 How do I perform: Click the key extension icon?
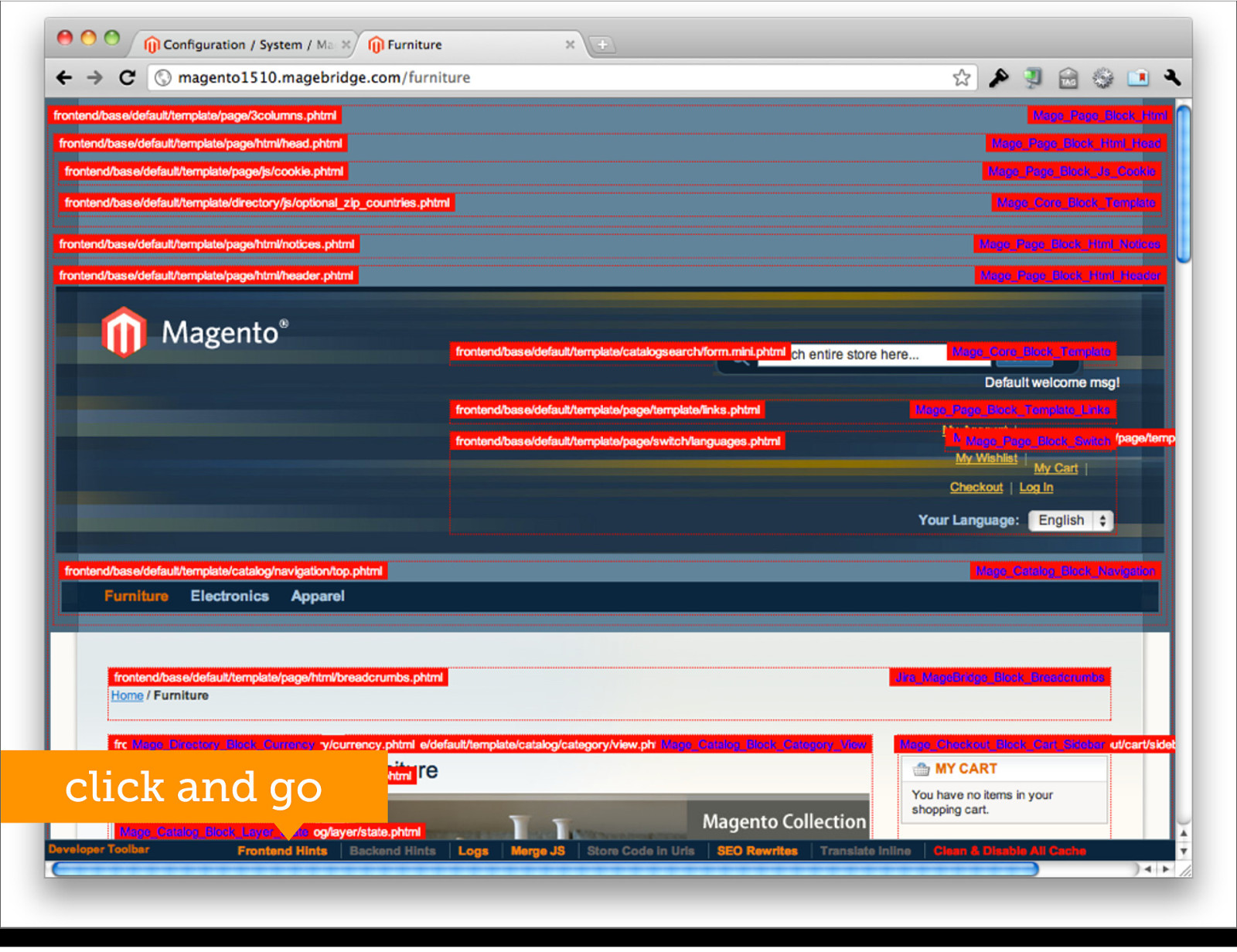tap(998, 77)
